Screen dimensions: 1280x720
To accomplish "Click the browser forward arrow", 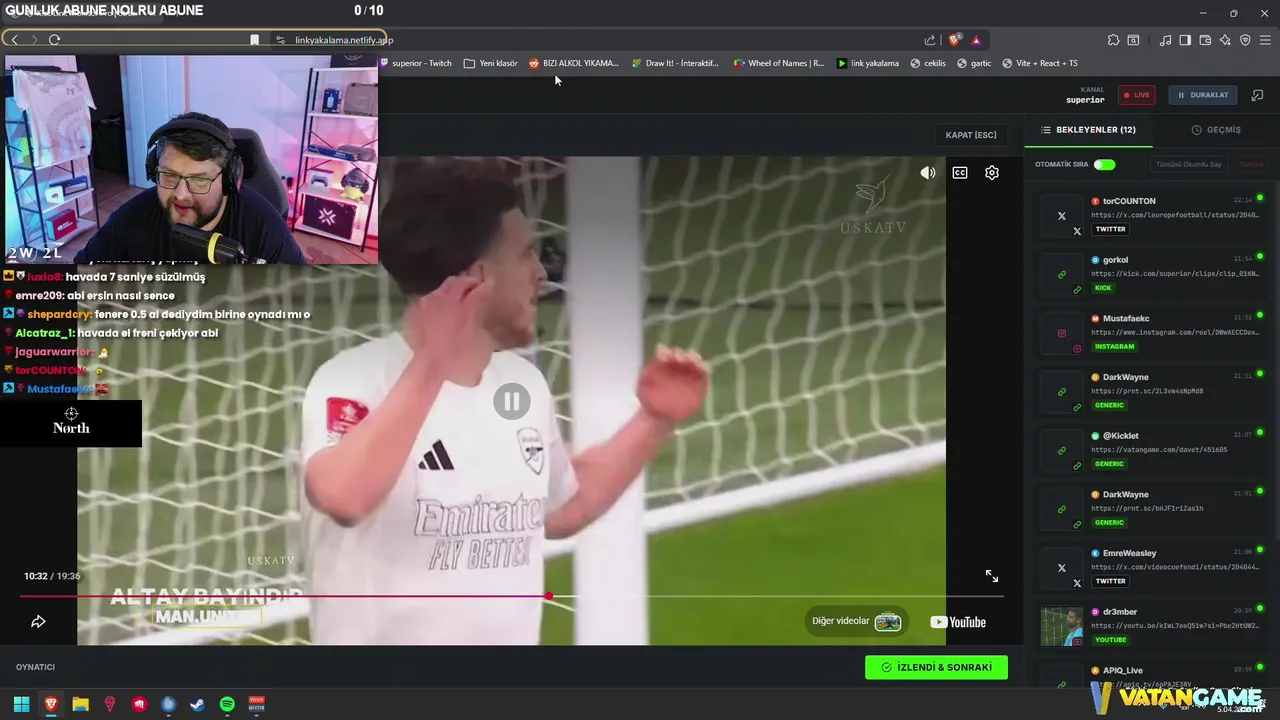I will pos(33,40).
